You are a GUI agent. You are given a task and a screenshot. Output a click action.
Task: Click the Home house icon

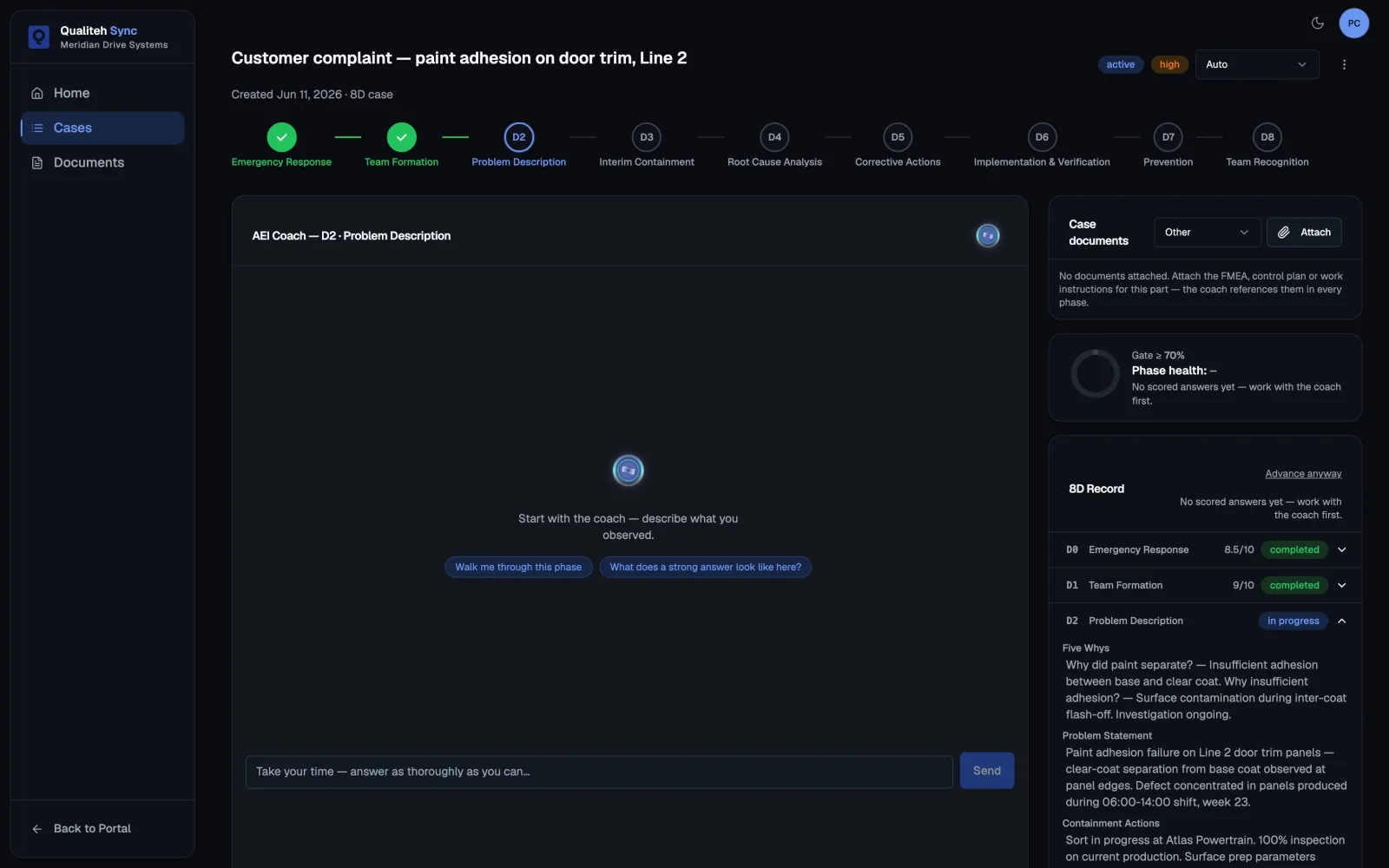point(37,93)
